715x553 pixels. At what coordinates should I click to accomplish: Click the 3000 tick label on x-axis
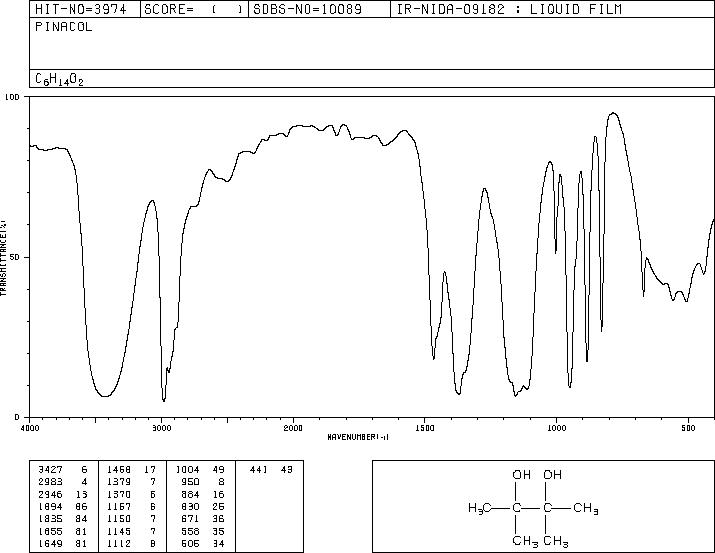click(x=161, y=428)
